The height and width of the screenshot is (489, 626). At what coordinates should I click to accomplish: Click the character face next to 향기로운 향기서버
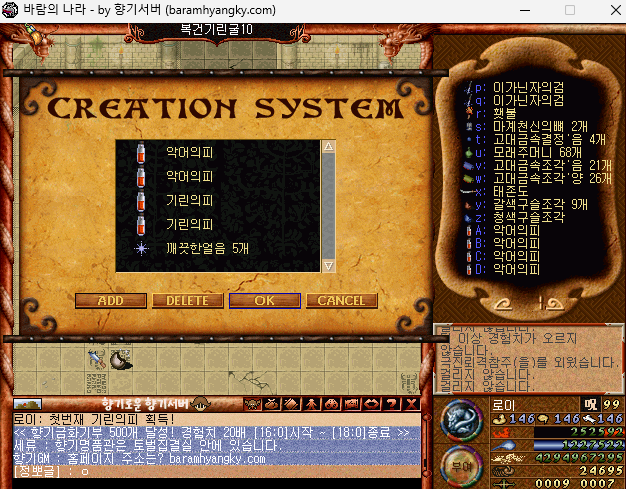pos(201,404)
